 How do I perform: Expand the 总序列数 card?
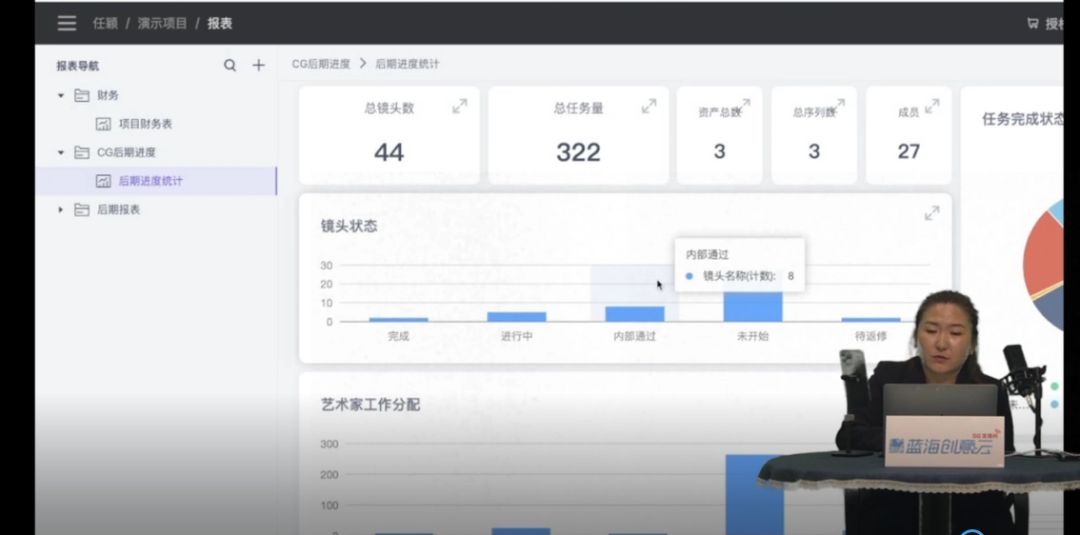(838, 106)
